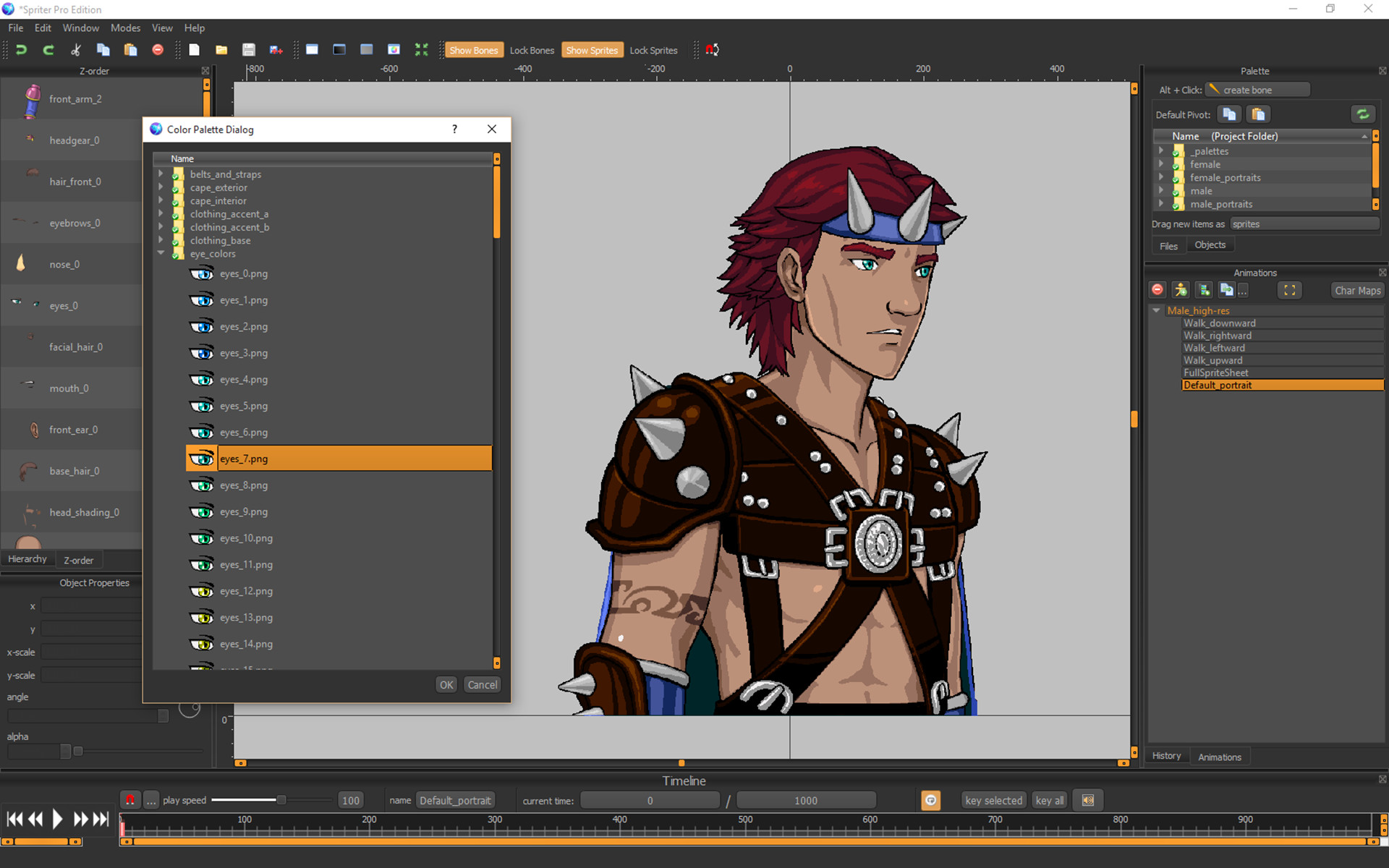Open a project with the folder icon

tap(221, 49)
